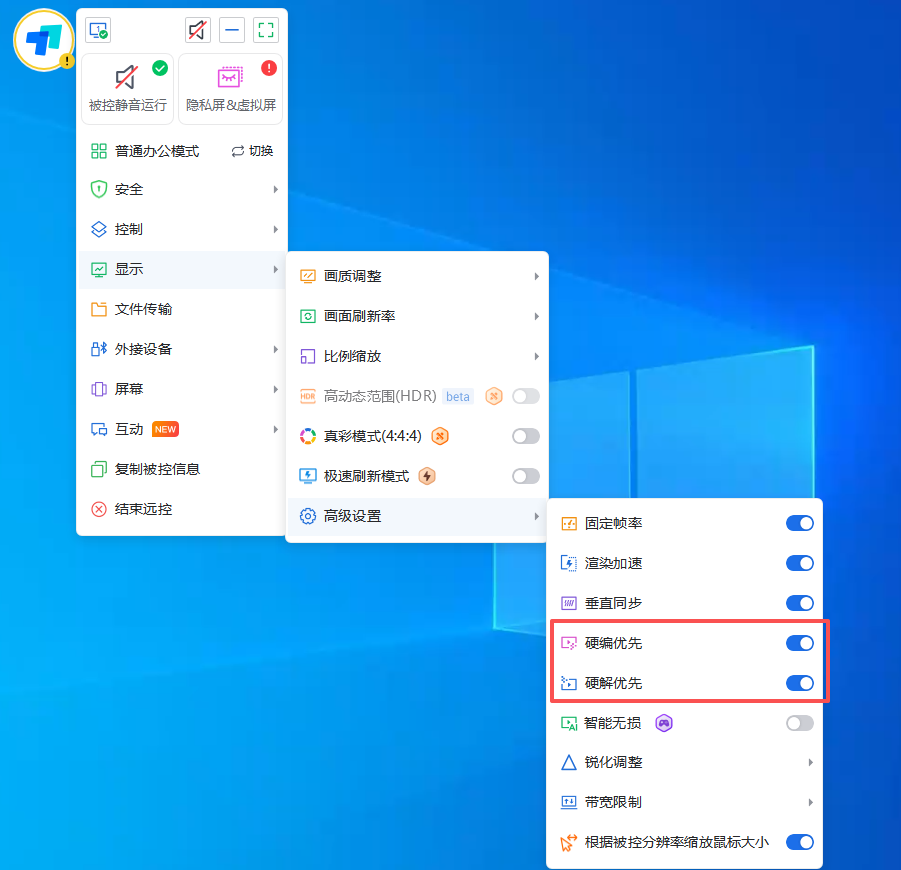Click the cursor icon beside 根据被控分辨率缩放鼠标大小
Screen dimensions: 901x870
pyautogui.click(x=568, y=843)
